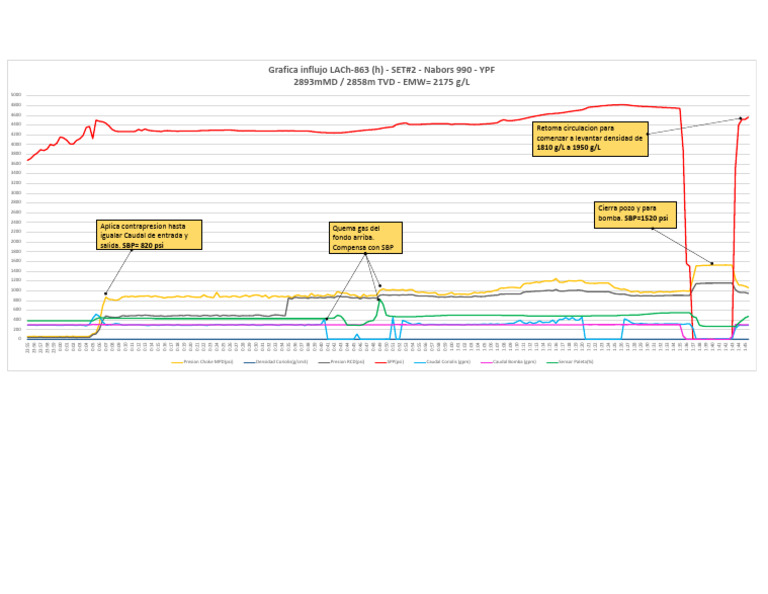Click the yellow Presion Choke MPD legend marker
This screenshot has height=594, width=768.
[x=177, y=362]
